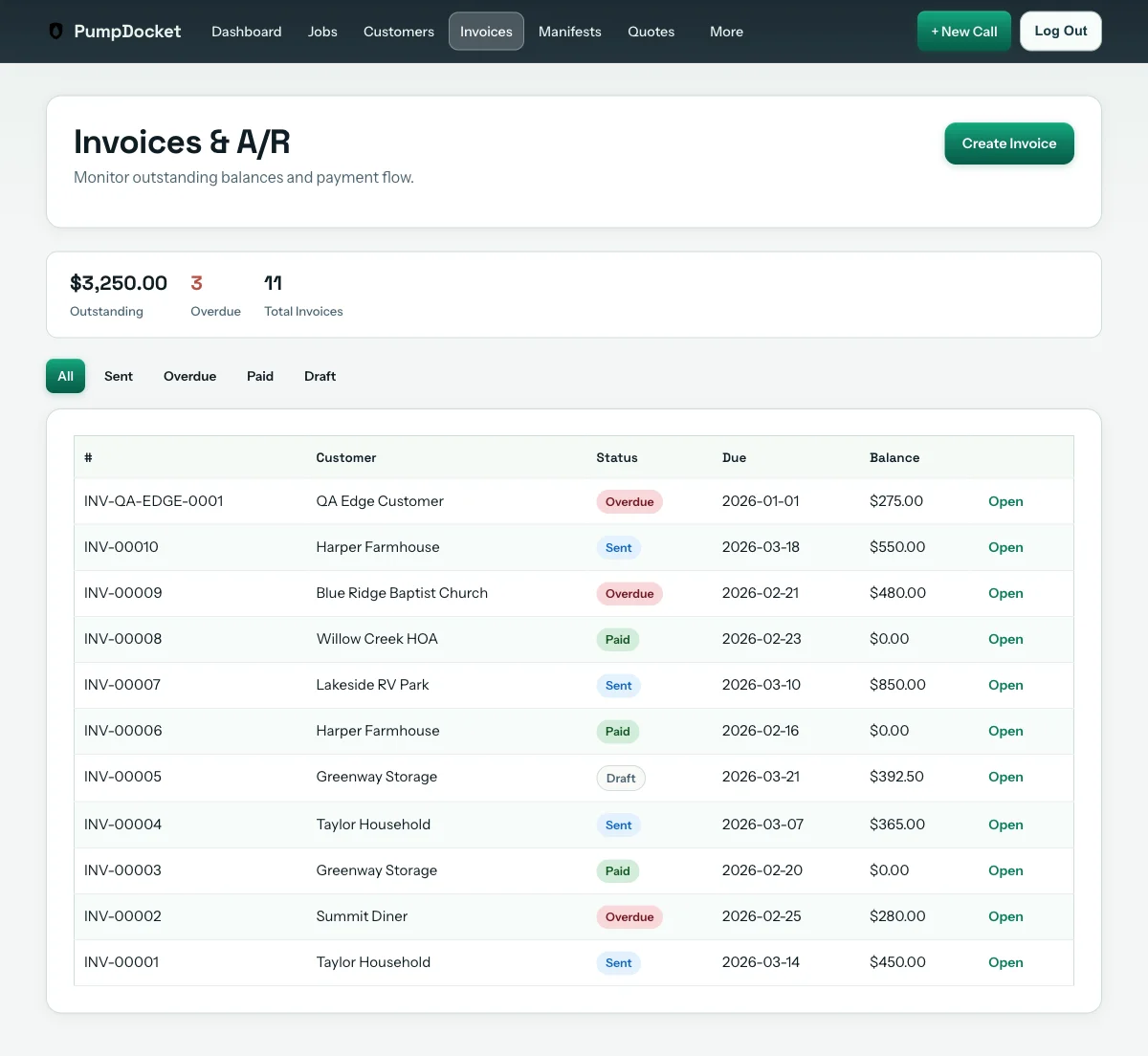Open the More navigation menu
Image resolution: width=1148 pixels, height=1056 pixels.
pos(725,32)
